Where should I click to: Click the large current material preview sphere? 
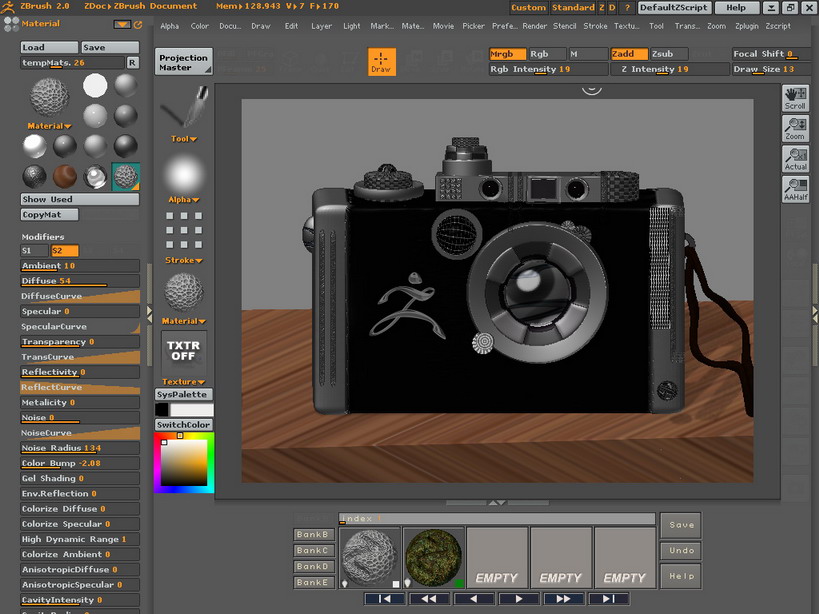[x=50, y=96]
